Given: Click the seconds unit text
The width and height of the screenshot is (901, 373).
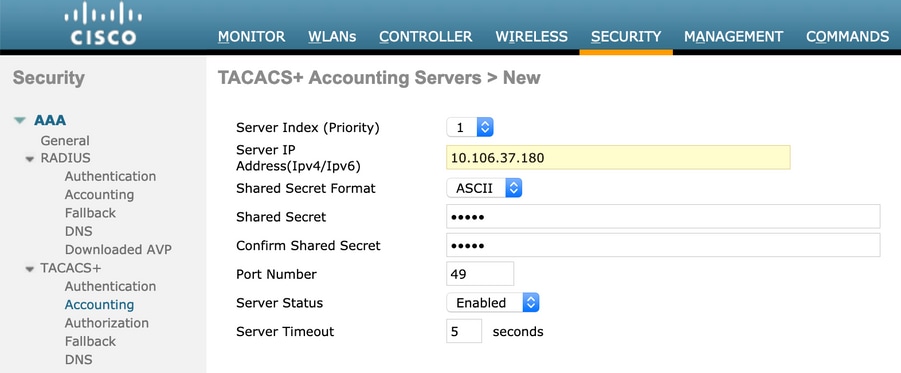Looking at the screenshot, I should click(518, 332).
